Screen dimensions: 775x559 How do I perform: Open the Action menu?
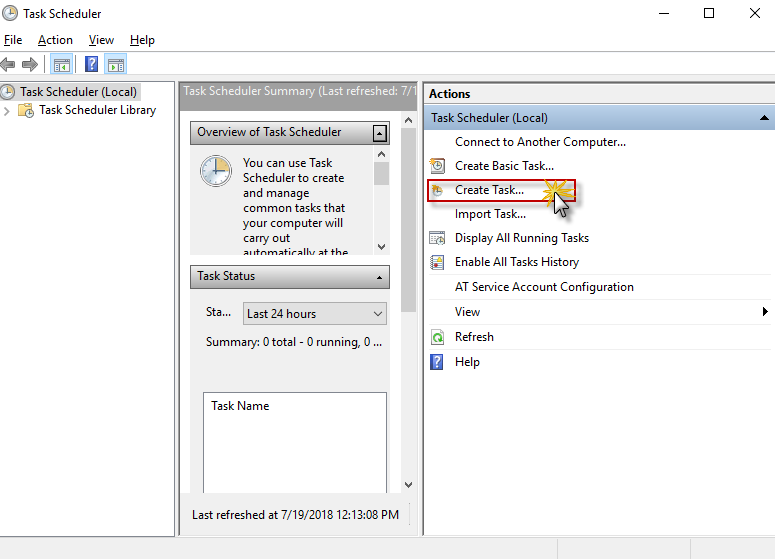point(55,40)
